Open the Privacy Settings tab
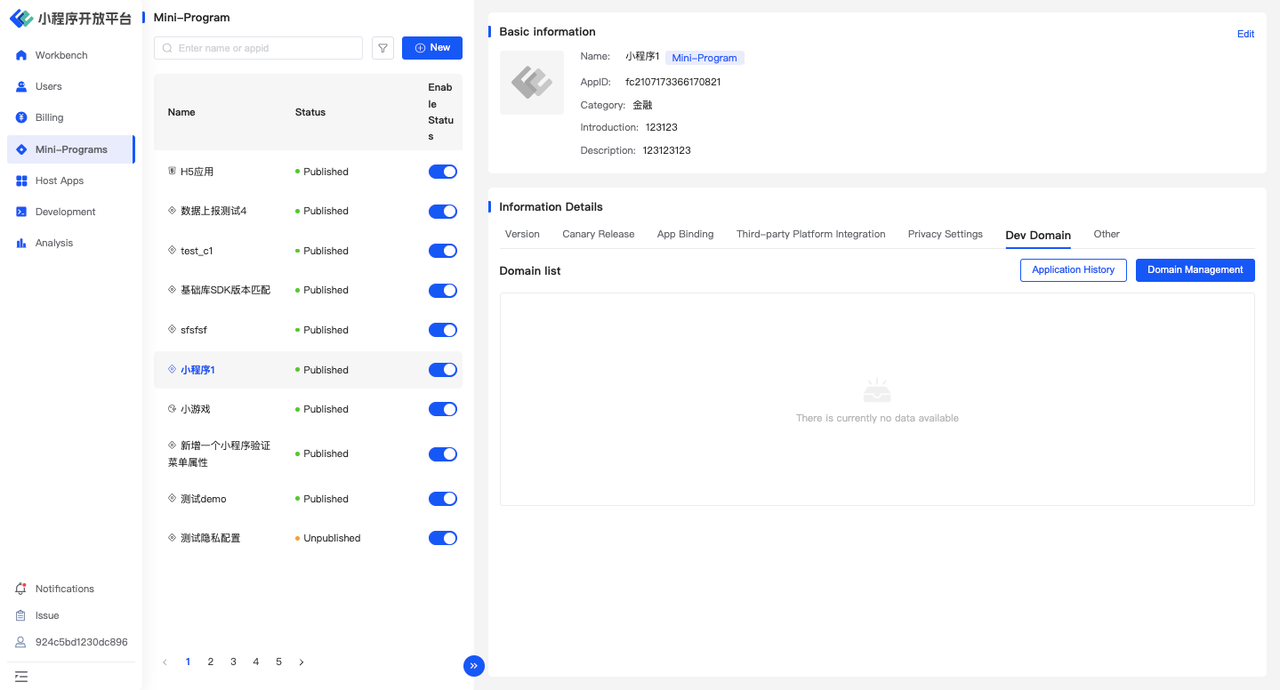1280x690 pixels. click(945, 234)
